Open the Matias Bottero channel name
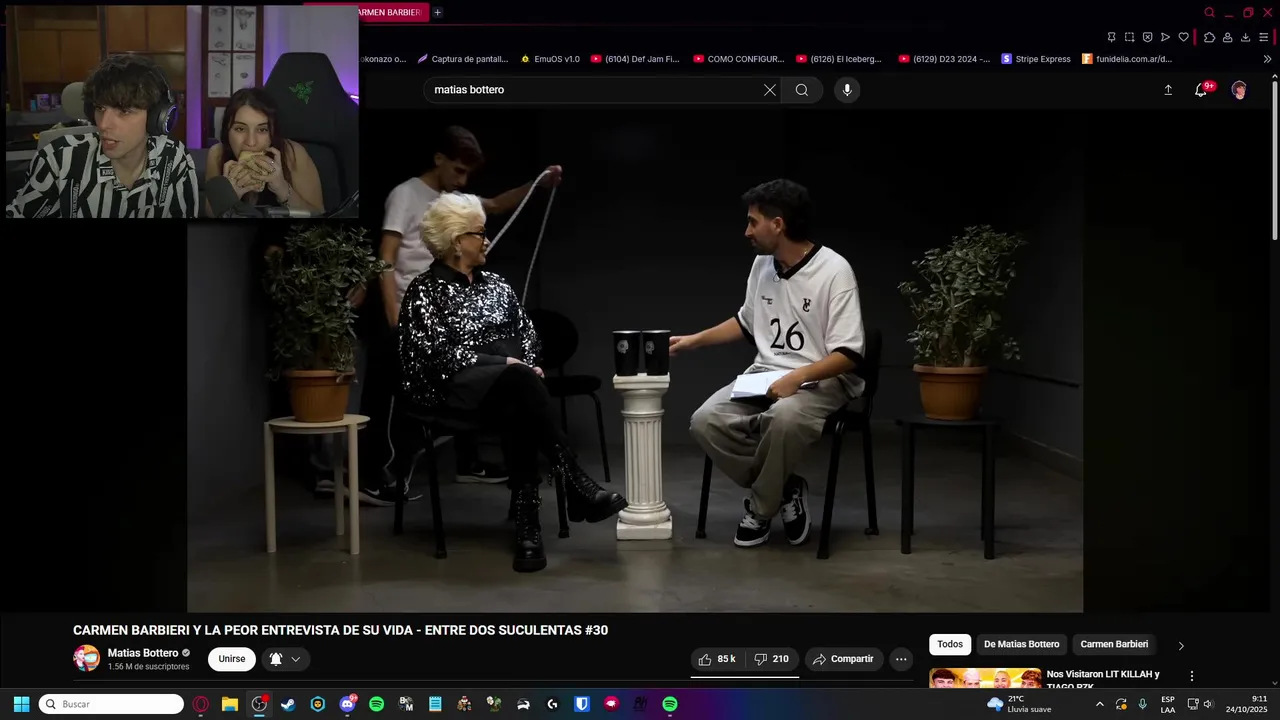This screenshot has height=720, width=1280. (143, 653)
